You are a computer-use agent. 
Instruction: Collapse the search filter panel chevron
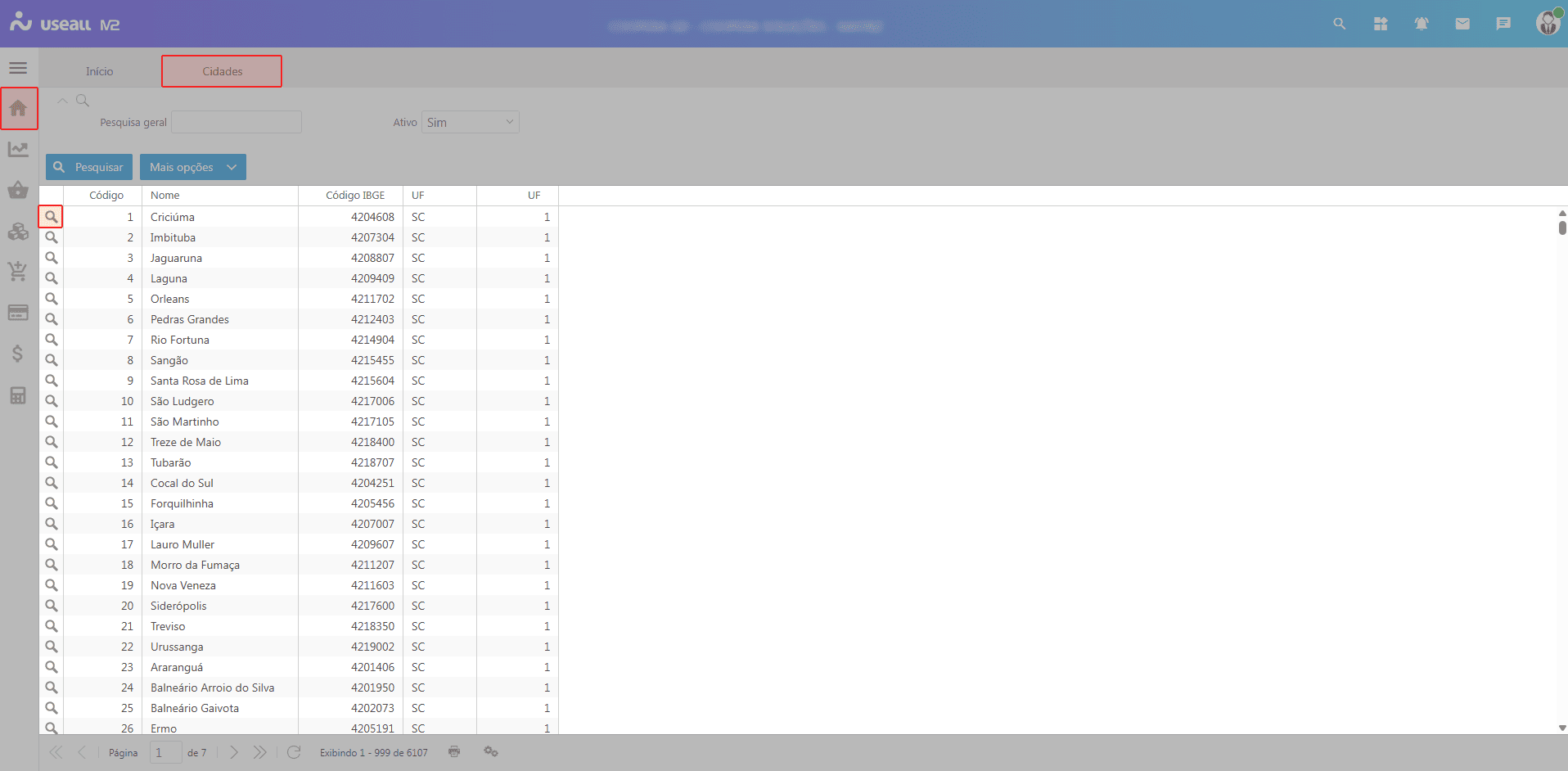point(62,101)
